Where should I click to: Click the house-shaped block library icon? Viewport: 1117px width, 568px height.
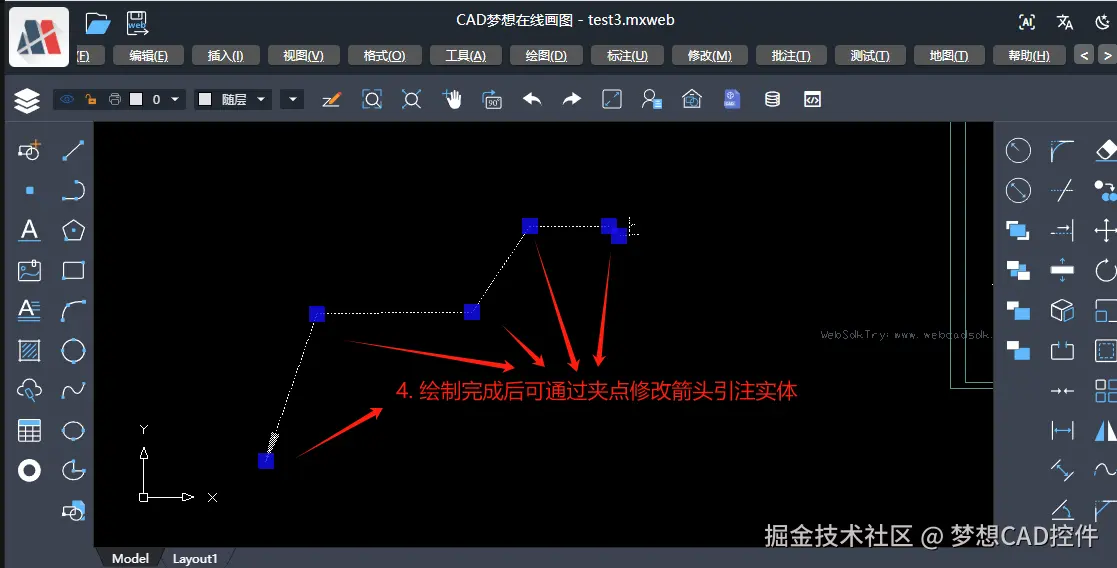point(692,99)
